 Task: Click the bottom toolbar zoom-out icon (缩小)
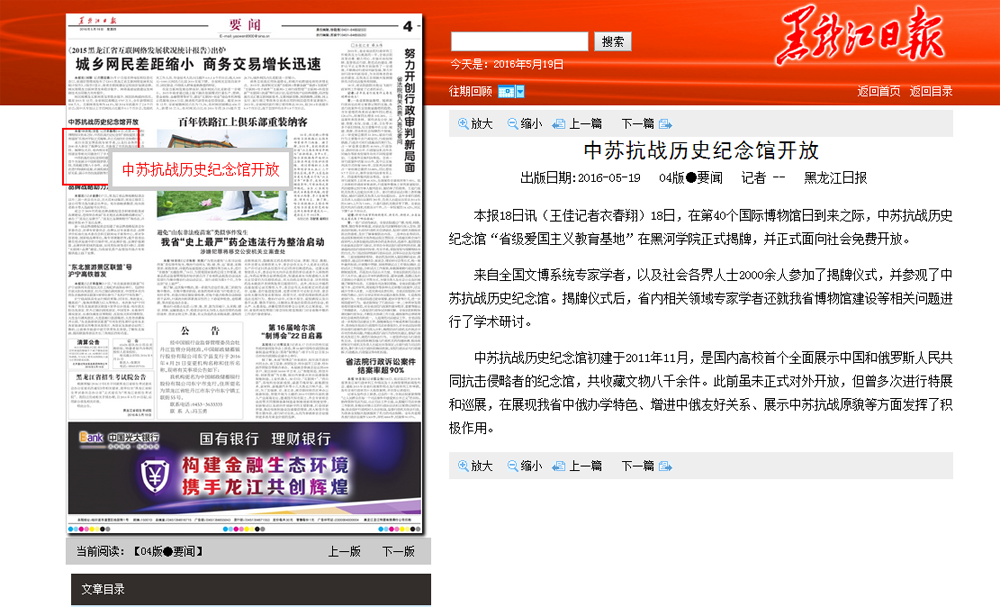pos(513,466)
